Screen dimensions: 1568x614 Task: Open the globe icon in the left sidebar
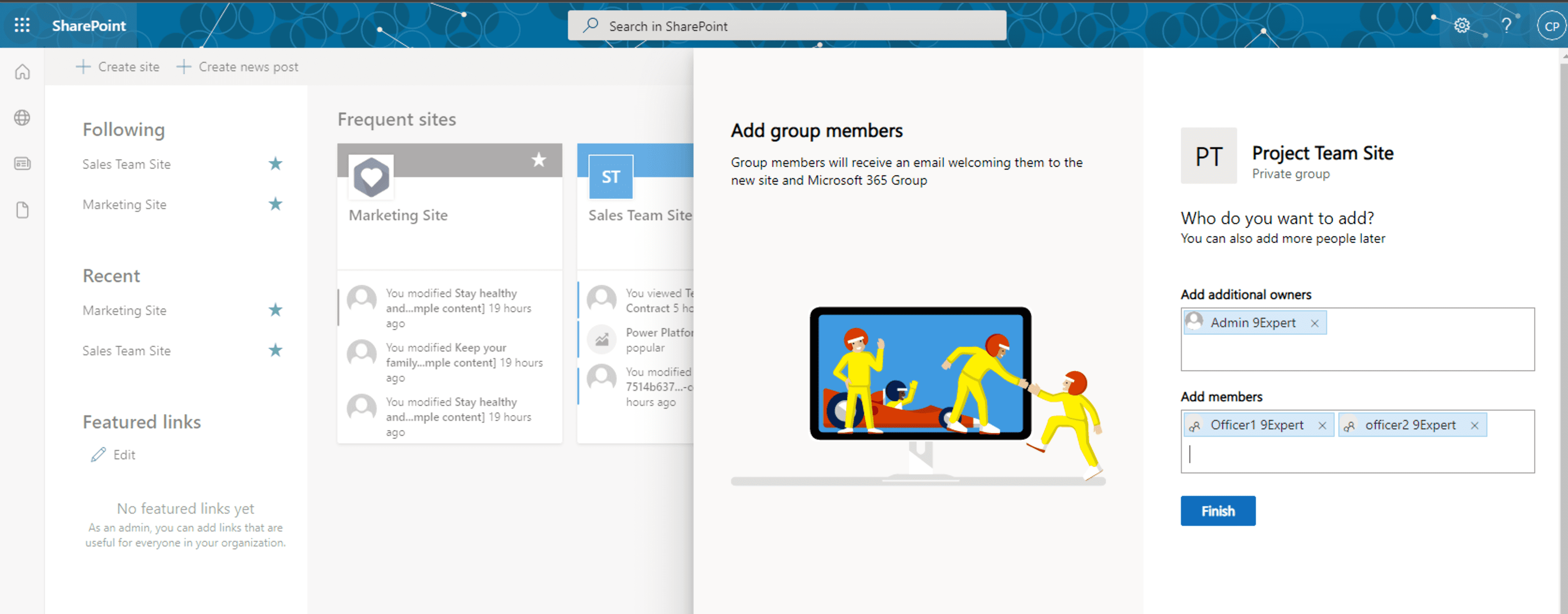(22, 118)
